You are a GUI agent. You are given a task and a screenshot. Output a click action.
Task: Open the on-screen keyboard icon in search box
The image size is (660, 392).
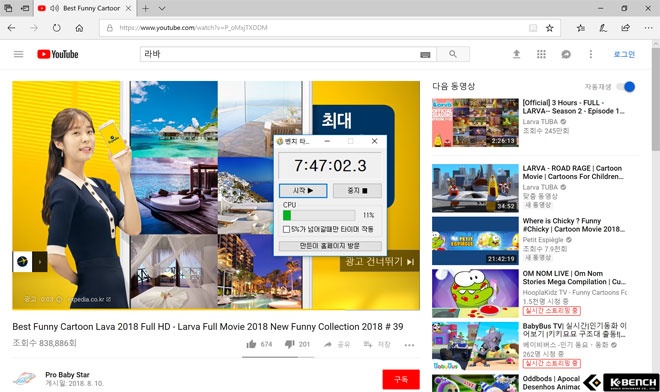425,55
